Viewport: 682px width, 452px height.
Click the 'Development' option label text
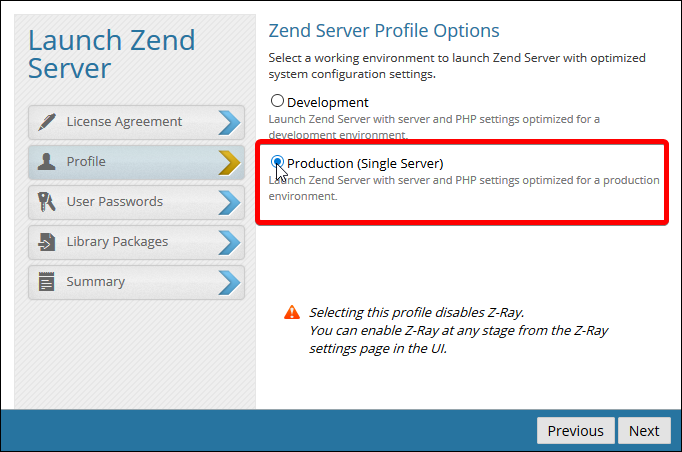pos(328,102)
